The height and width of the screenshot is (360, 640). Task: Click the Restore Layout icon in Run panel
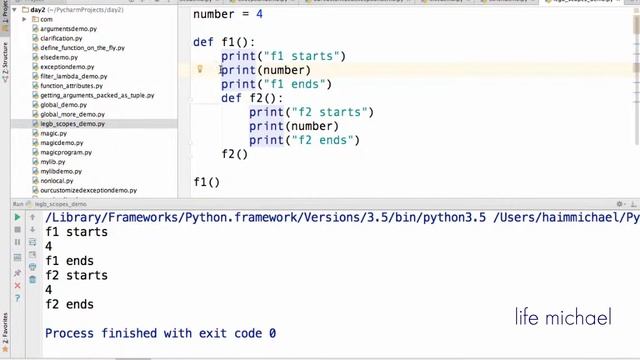17,258
